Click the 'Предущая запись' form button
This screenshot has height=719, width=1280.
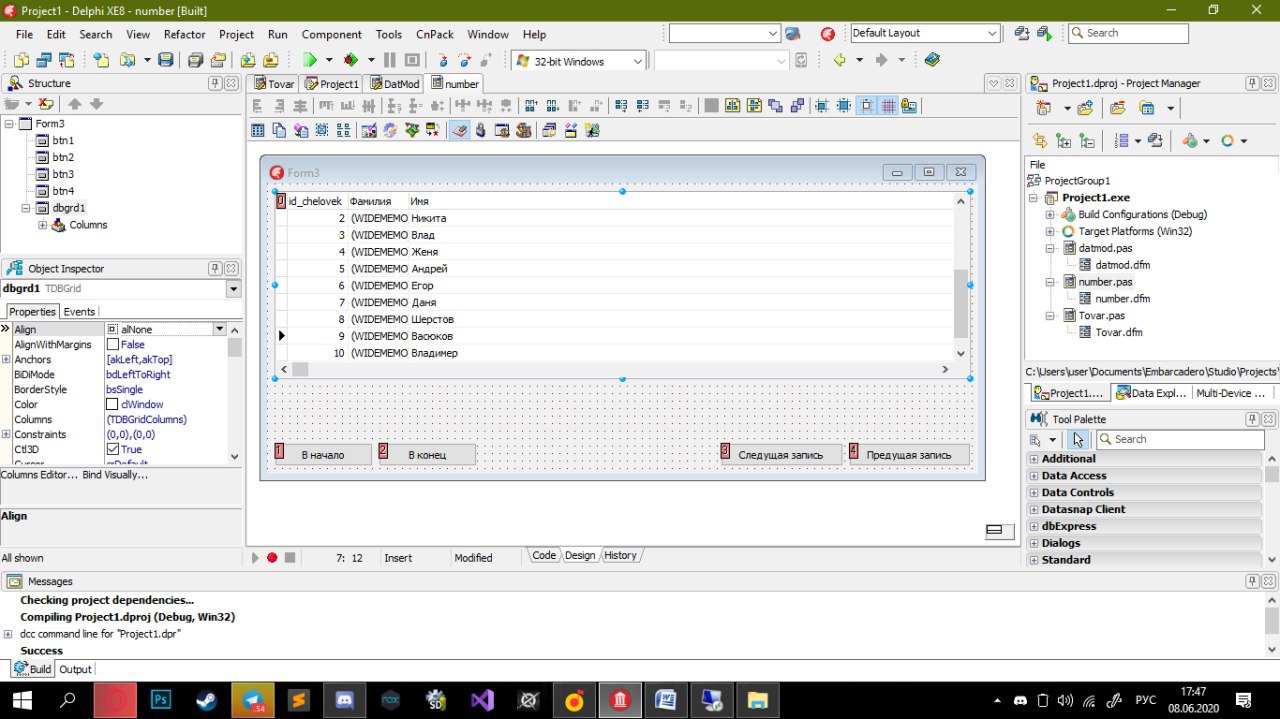(909, 455)
